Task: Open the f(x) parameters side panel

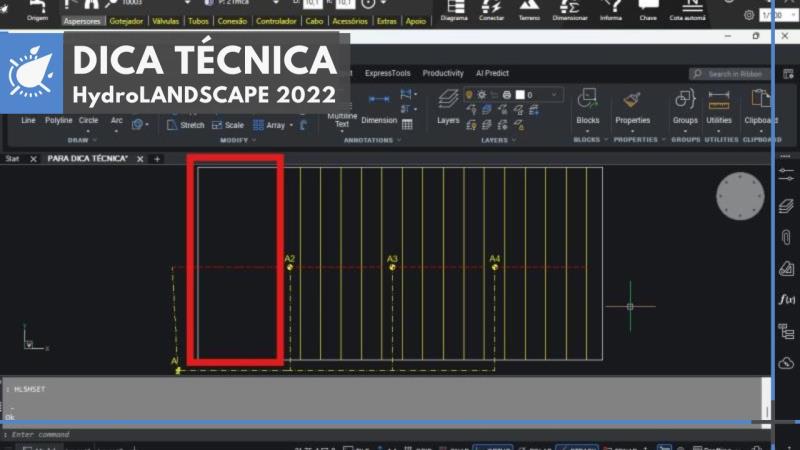Action: pyautogui.click(x=786, y=299)
